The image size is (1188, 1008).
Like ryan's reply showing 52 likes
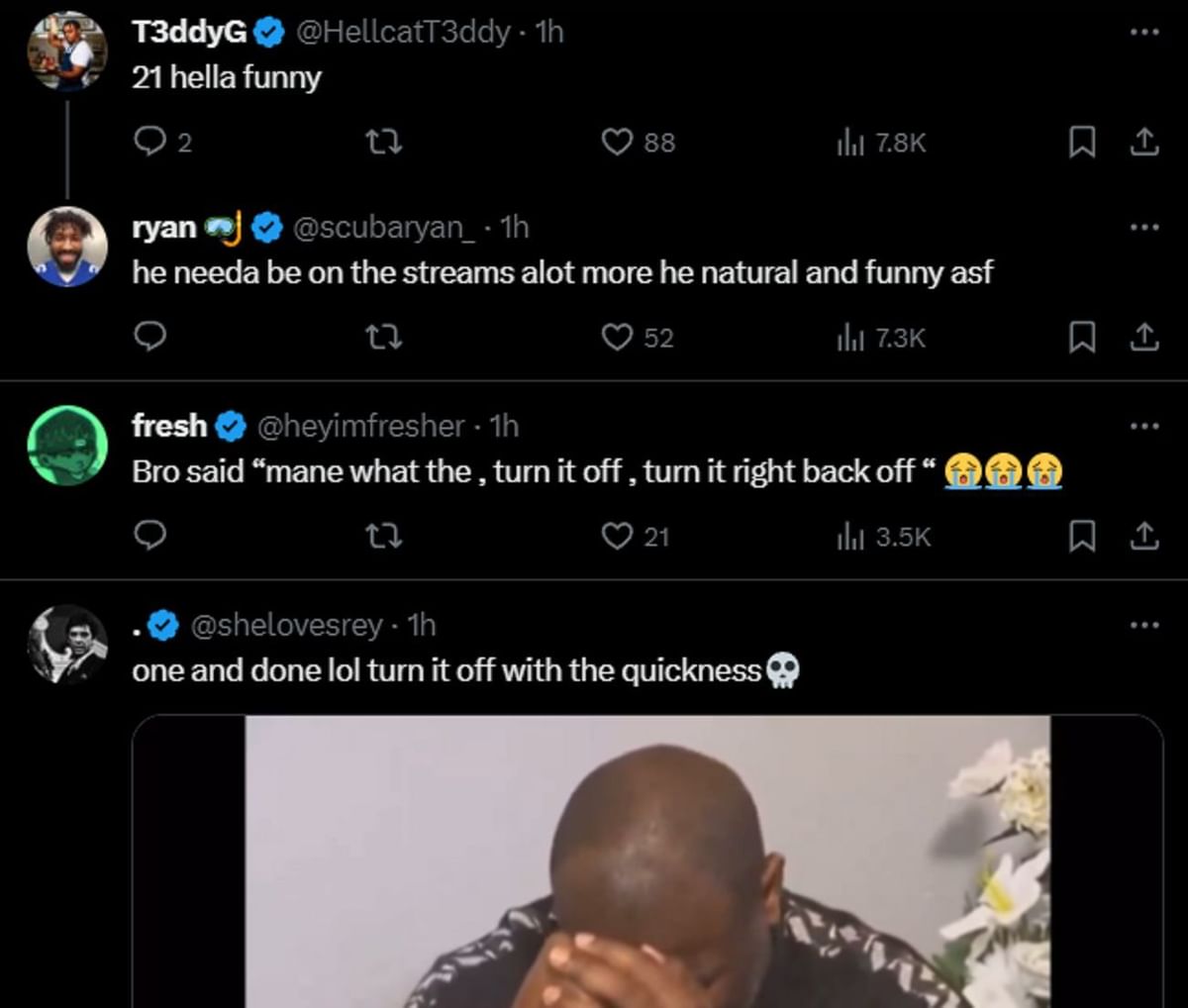pos(618,338)
